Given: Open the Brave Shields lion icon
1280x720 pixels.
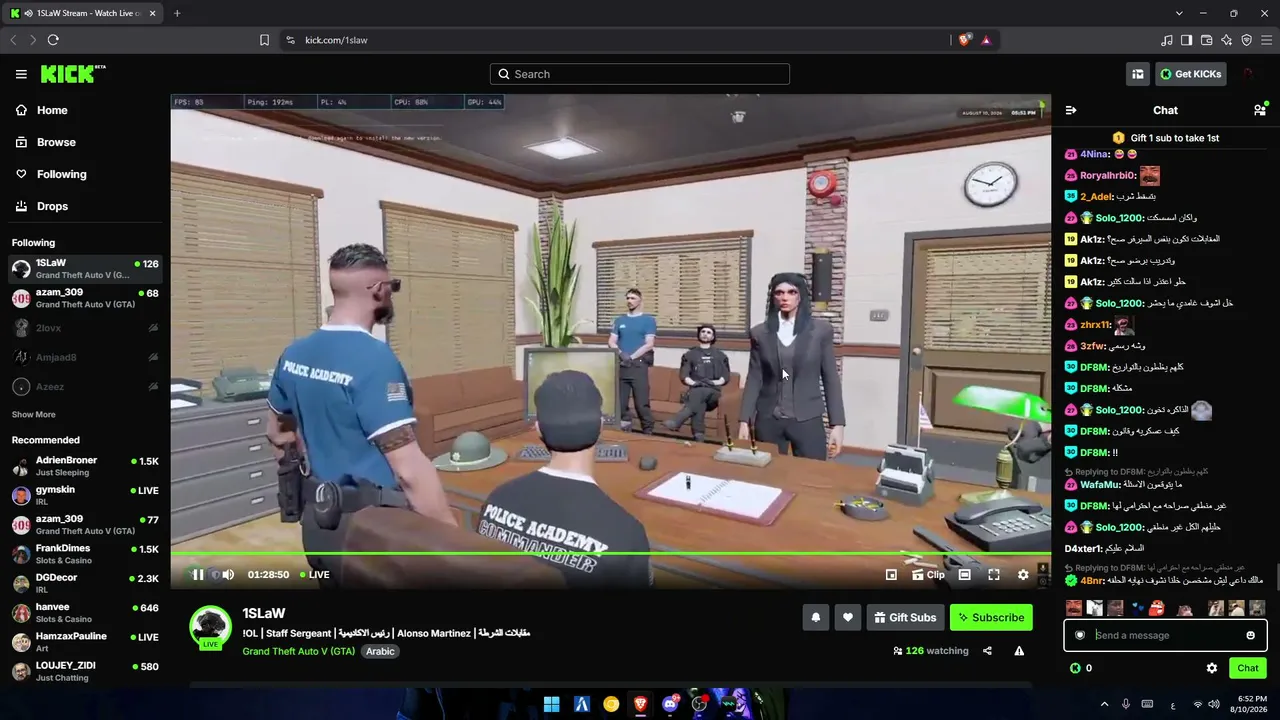Looking at the screenshot, I should click(964, 40).
